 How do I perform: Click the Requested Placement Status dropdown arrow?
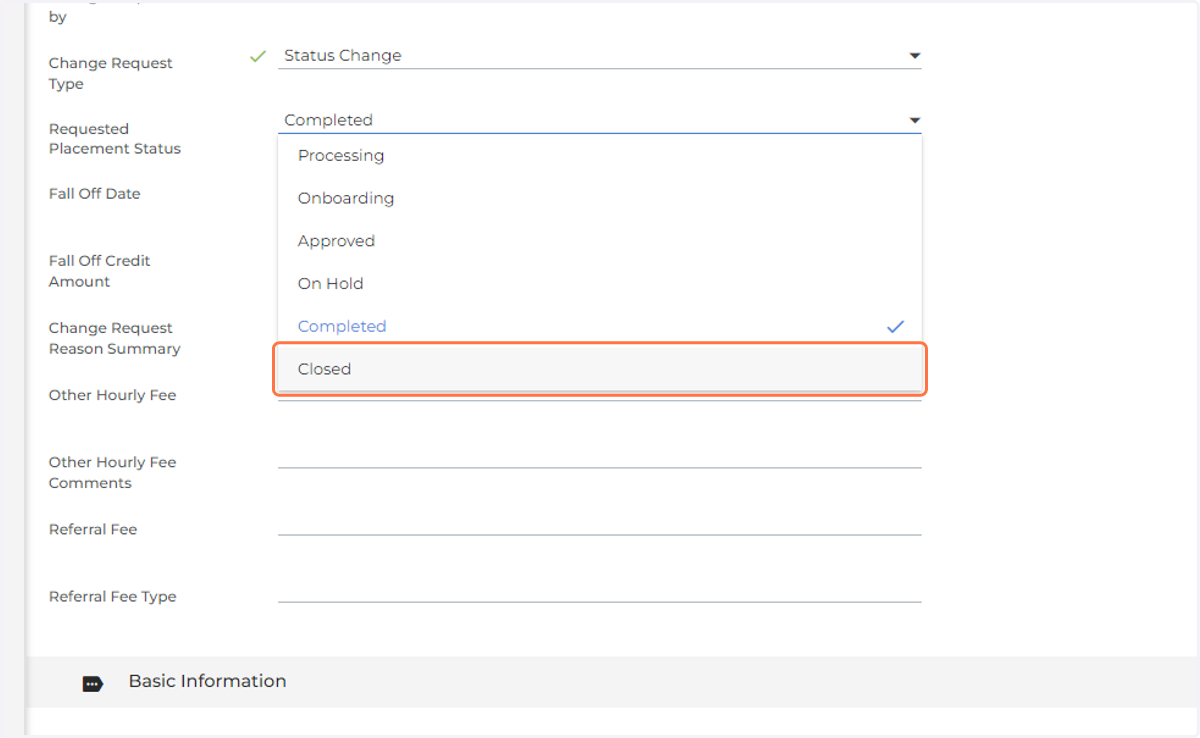tap(914, 120)
